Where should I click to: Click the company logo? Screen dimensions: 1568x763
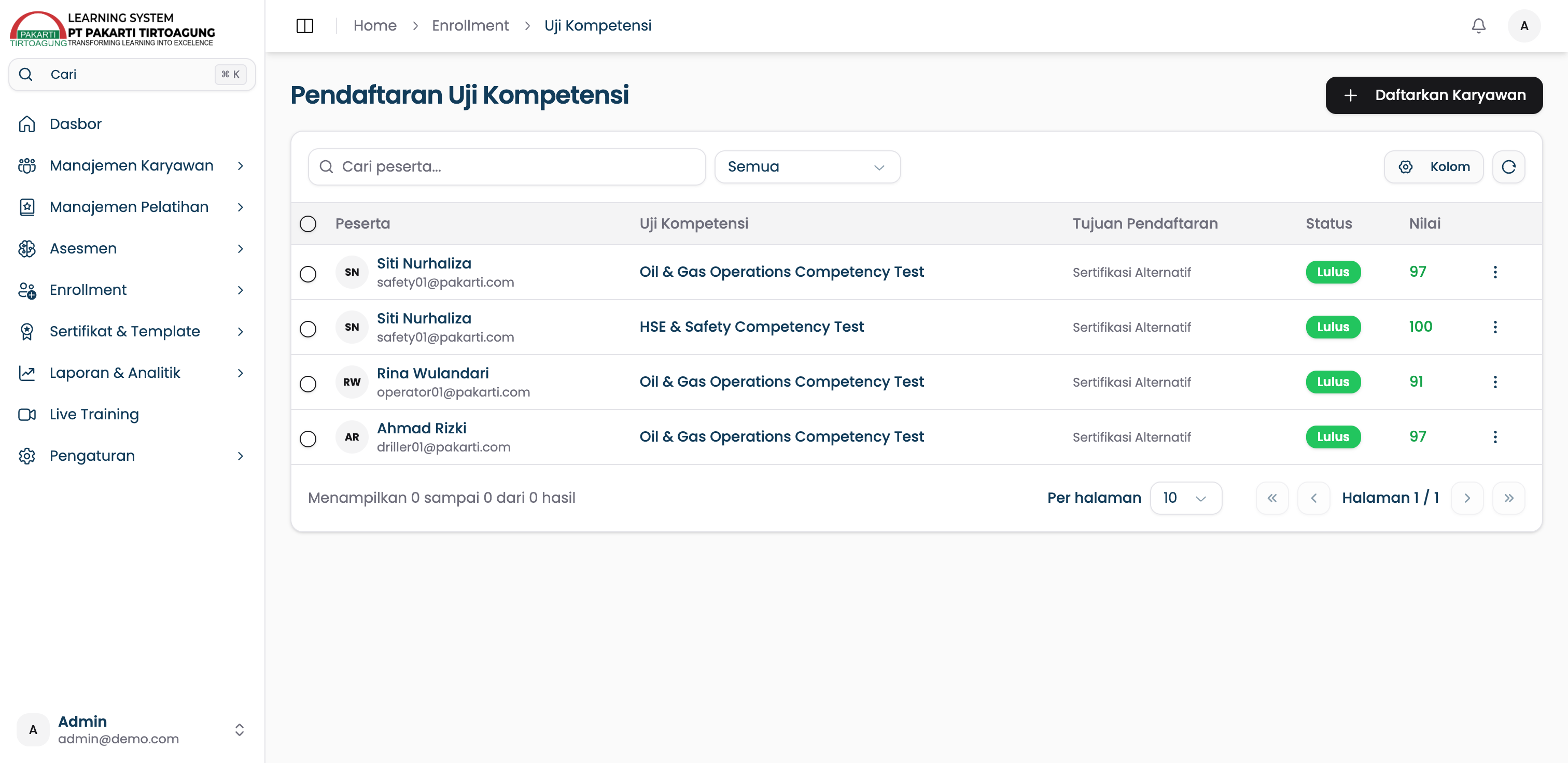[112, 29]
